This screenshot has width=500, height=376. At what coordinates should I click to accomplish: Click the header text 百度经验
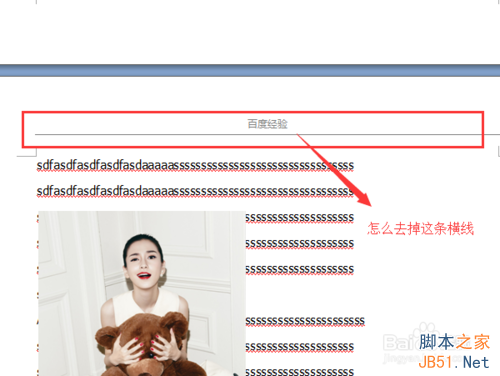(267, 124)
